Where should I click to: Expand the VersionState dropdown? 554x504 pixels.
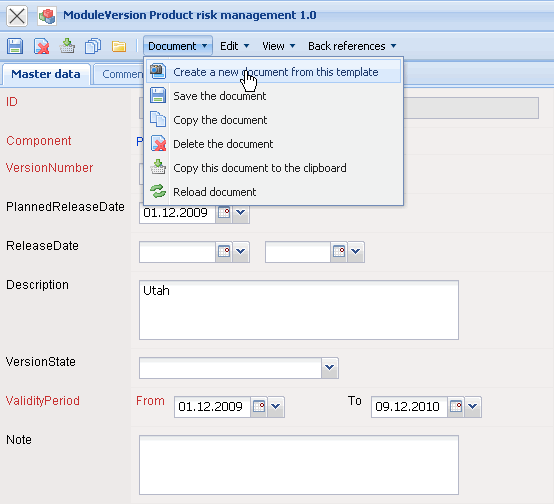pyautogui.click(x=330, y=368)
